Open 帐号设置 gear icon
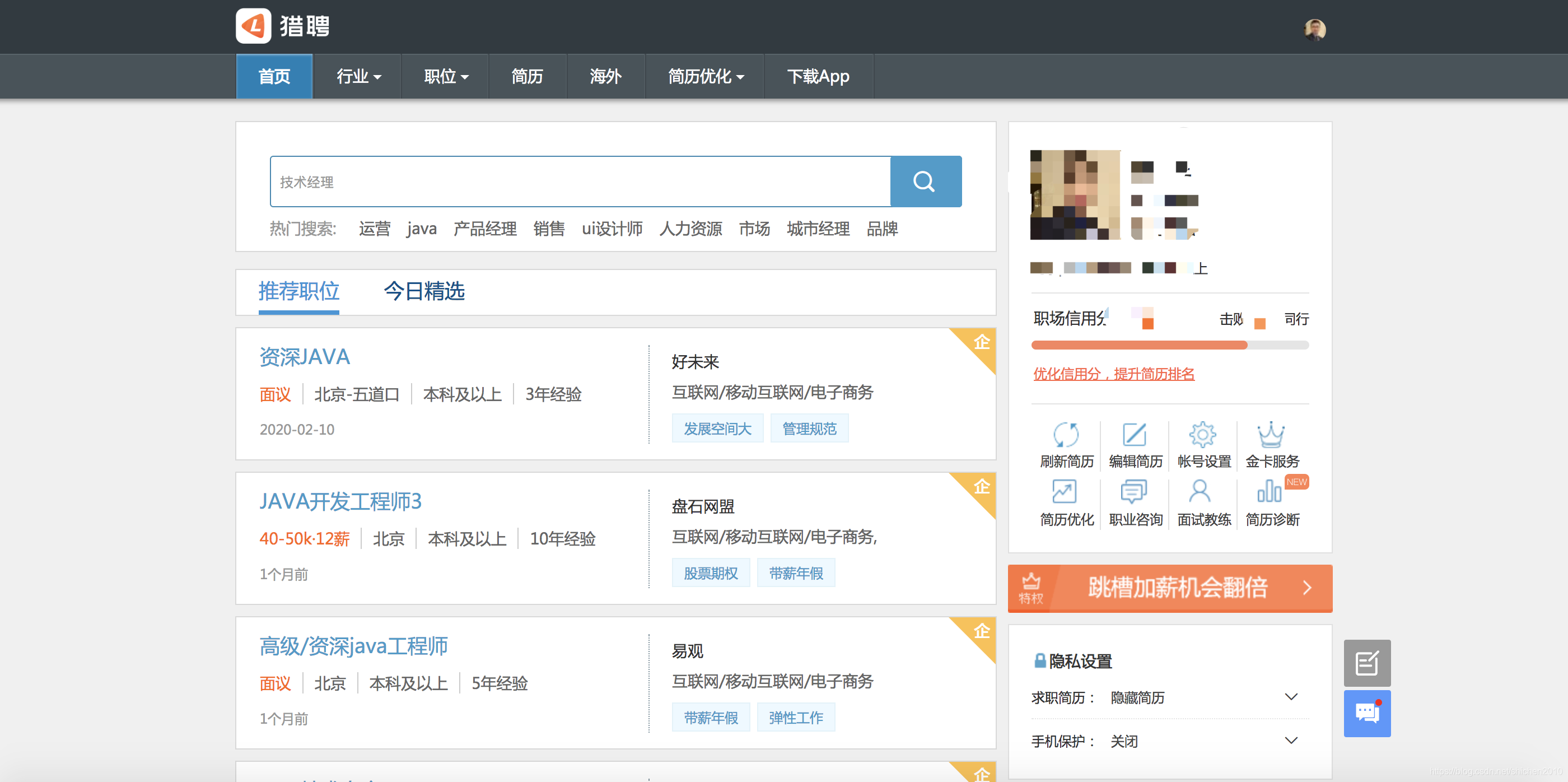 [1203, 435]
